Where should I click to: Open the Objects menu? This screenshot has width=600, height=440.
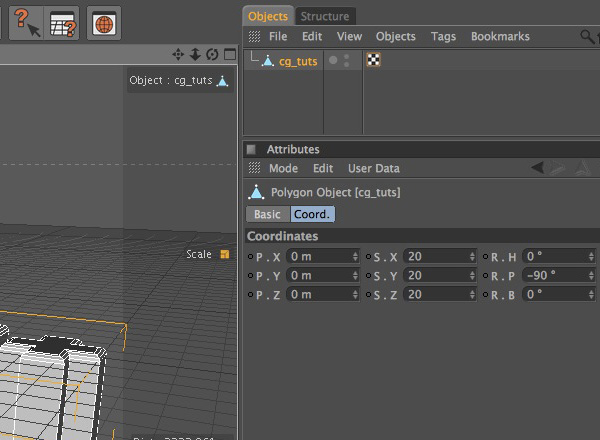(396, 36)
